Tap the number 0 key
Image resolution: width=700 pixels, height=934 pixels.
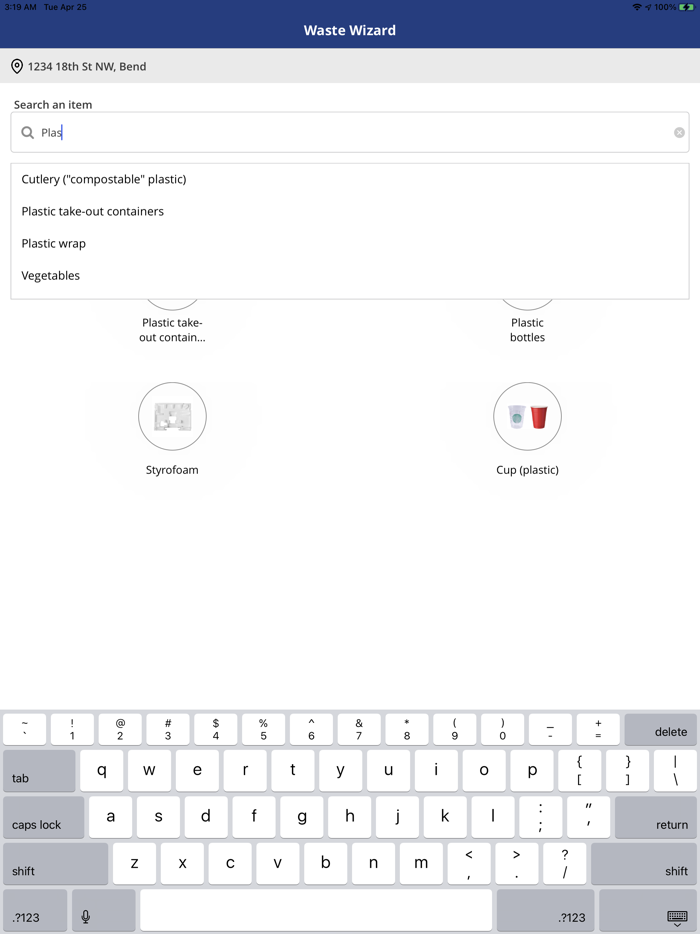click(x=502, y=730)
